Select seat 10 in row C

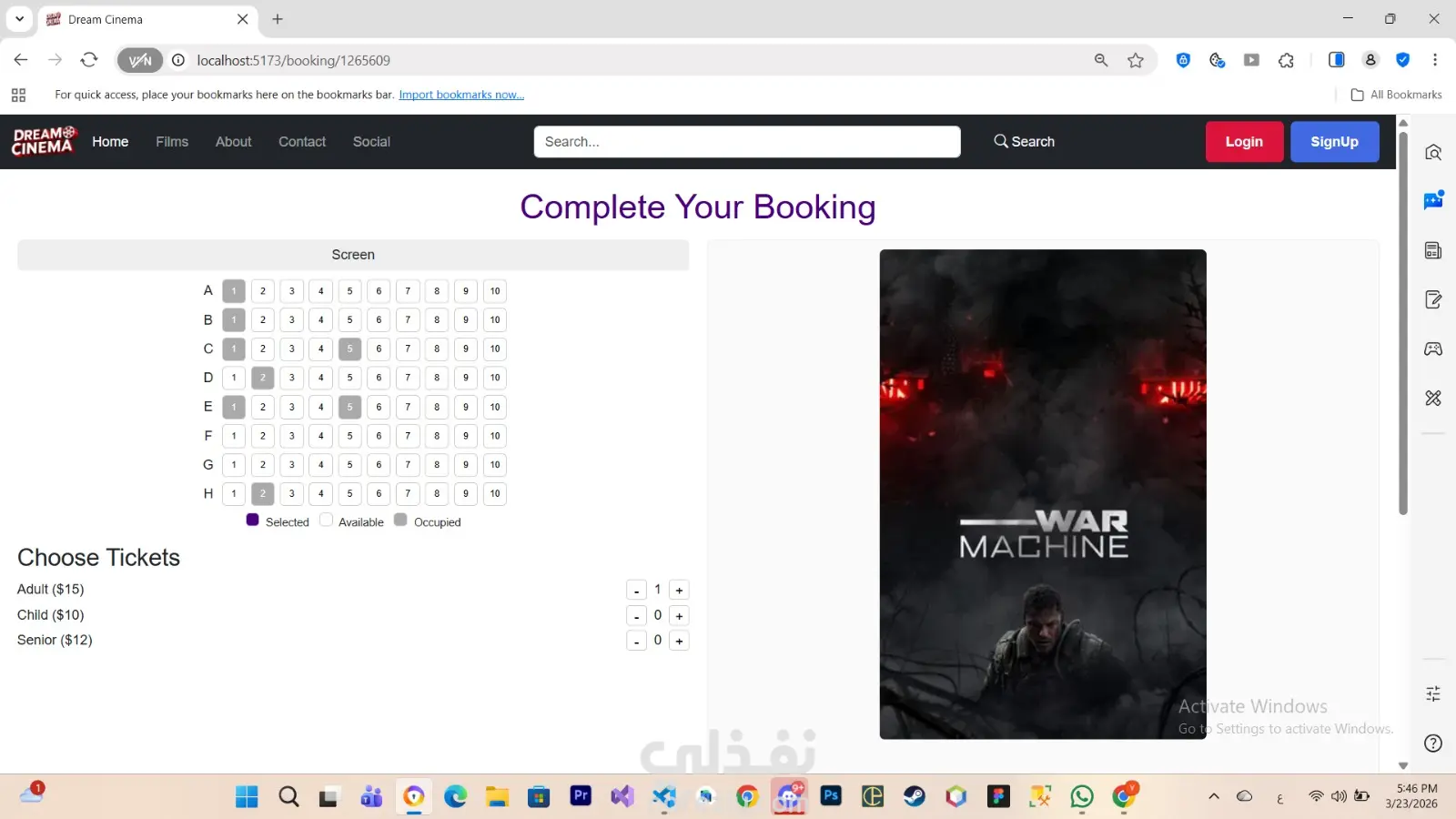[495, 349]
